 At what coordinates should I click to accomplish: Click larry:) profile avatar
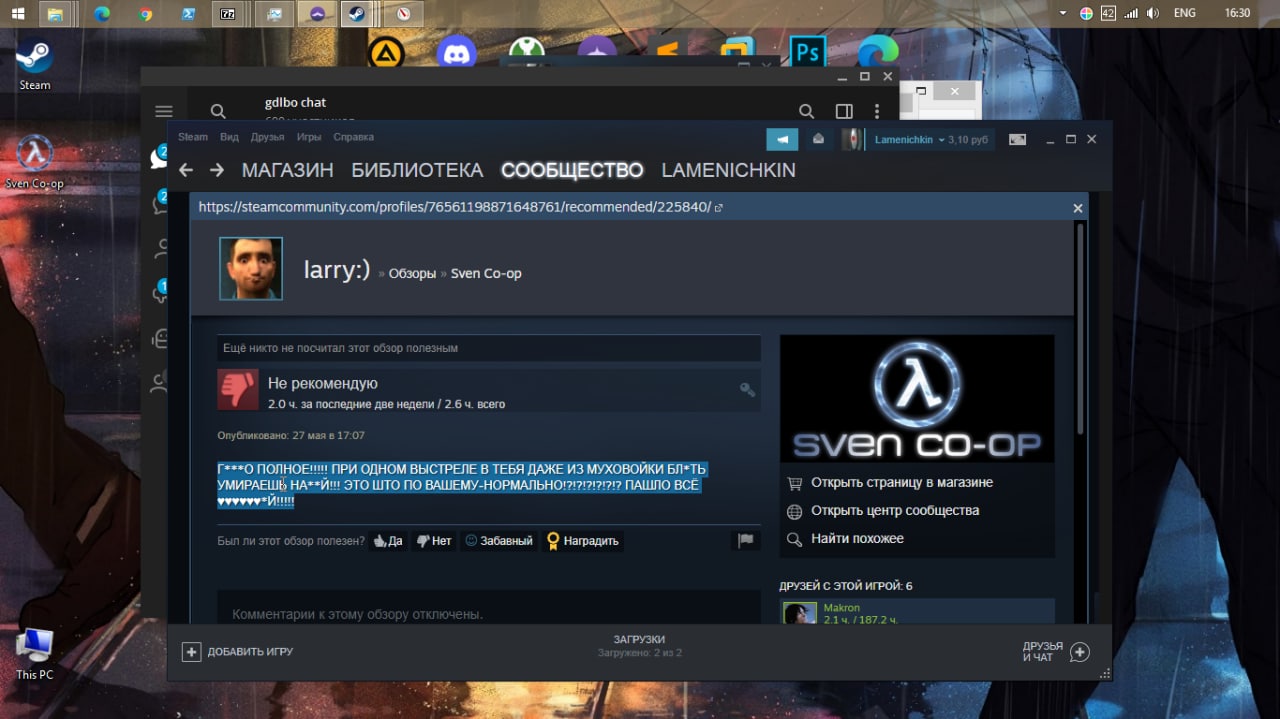point(251,268)
